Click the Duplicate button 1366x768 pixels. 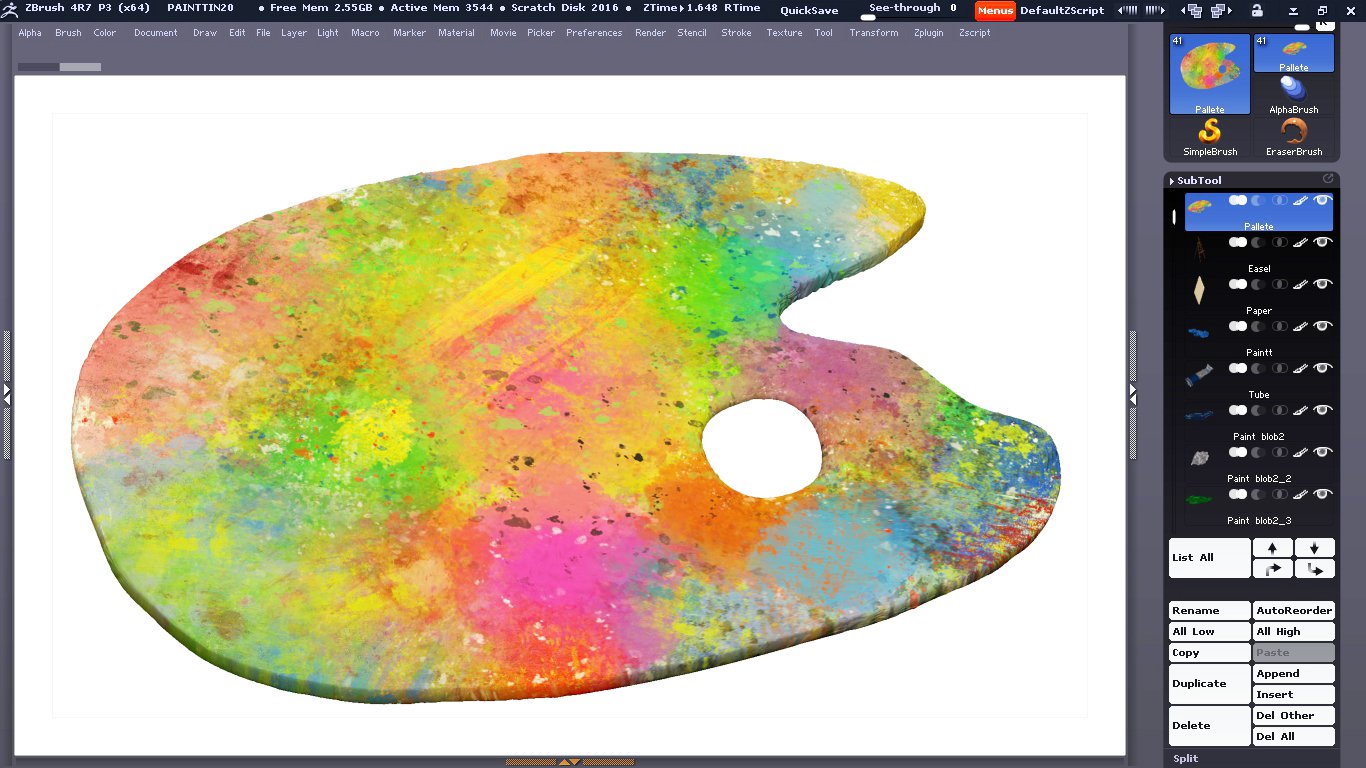(1209, 684)
